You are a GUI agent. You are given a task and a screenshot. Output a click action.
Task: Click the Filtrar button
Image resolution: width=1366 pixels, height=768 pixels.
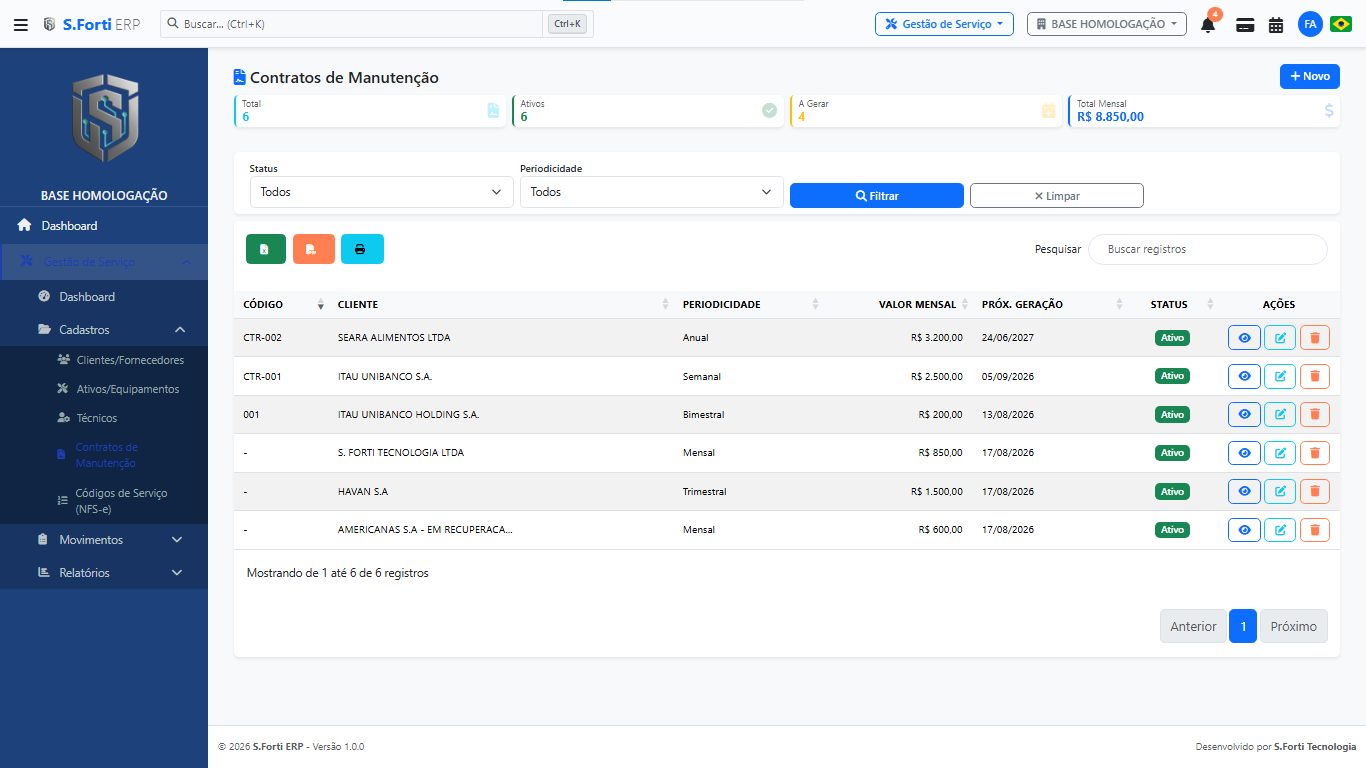point(877,196)
